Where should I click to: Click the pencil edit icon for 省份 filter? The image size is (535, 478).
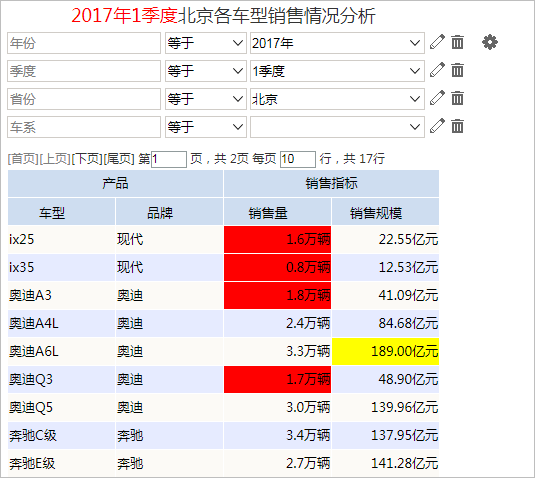coord(437,98)
